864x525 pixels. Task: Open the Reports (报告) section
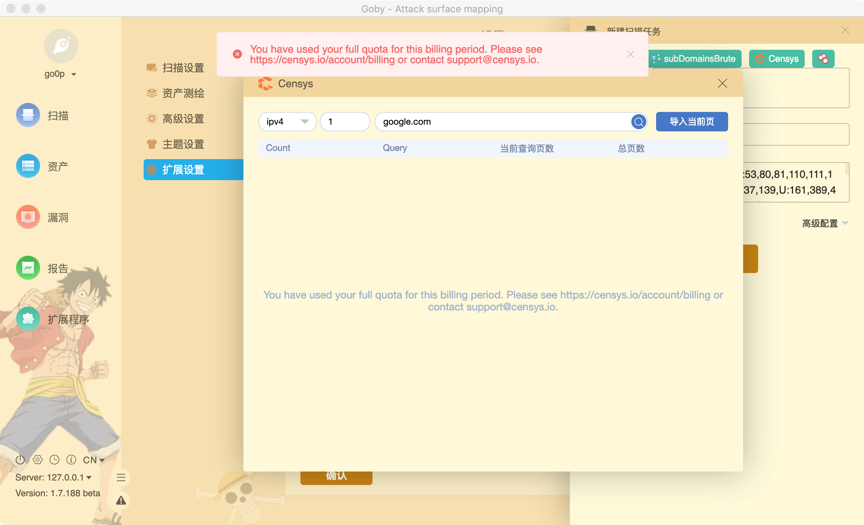(43, 268)
